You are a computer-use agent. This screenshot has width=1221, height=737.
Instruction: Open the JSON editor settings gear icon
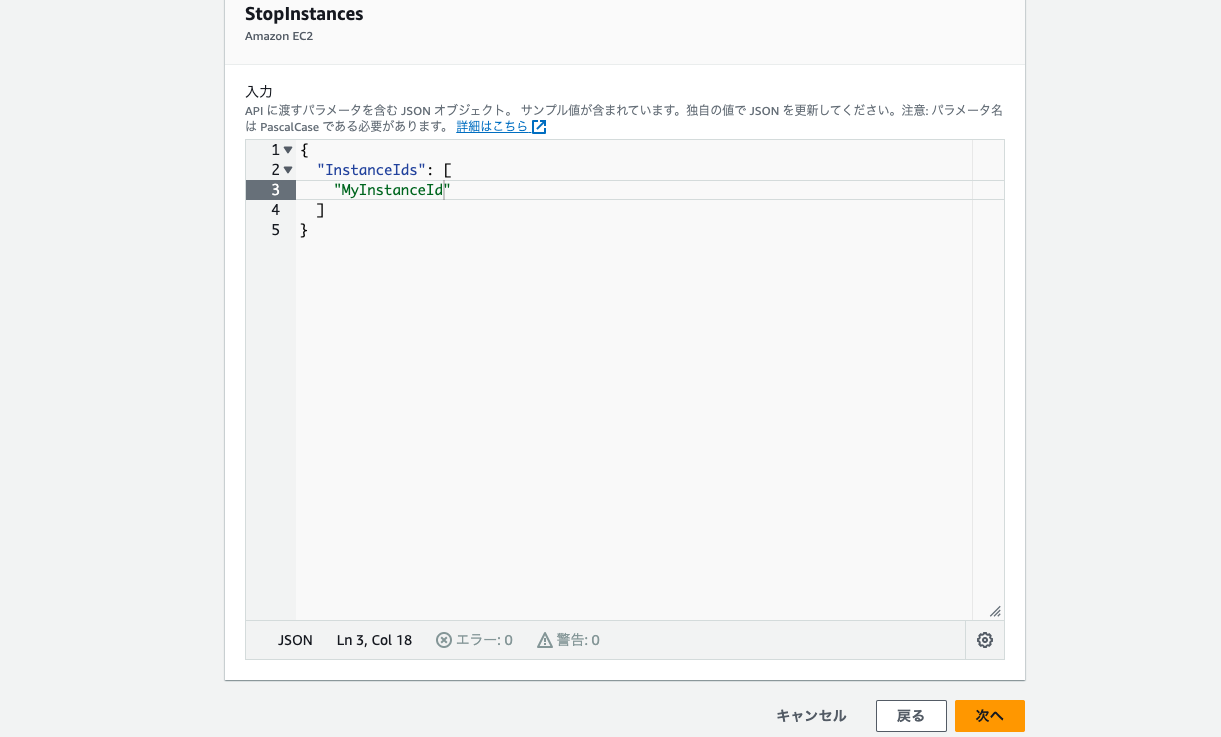tap(985, 640)
